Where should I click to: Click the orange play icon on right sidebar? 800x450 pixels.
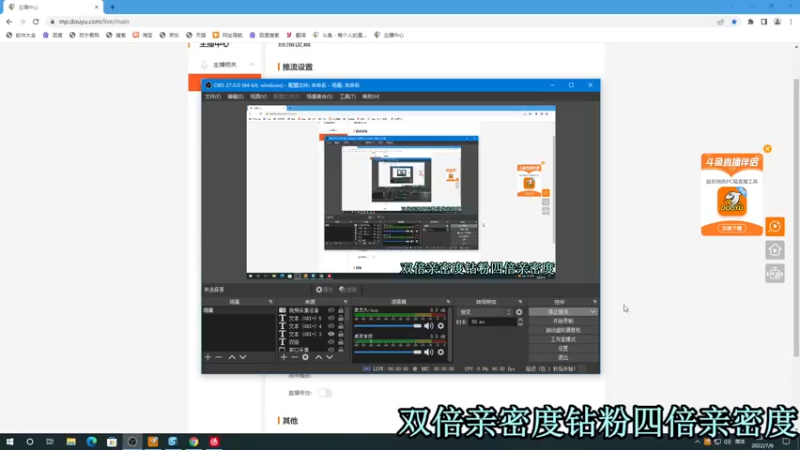(774, 227)
